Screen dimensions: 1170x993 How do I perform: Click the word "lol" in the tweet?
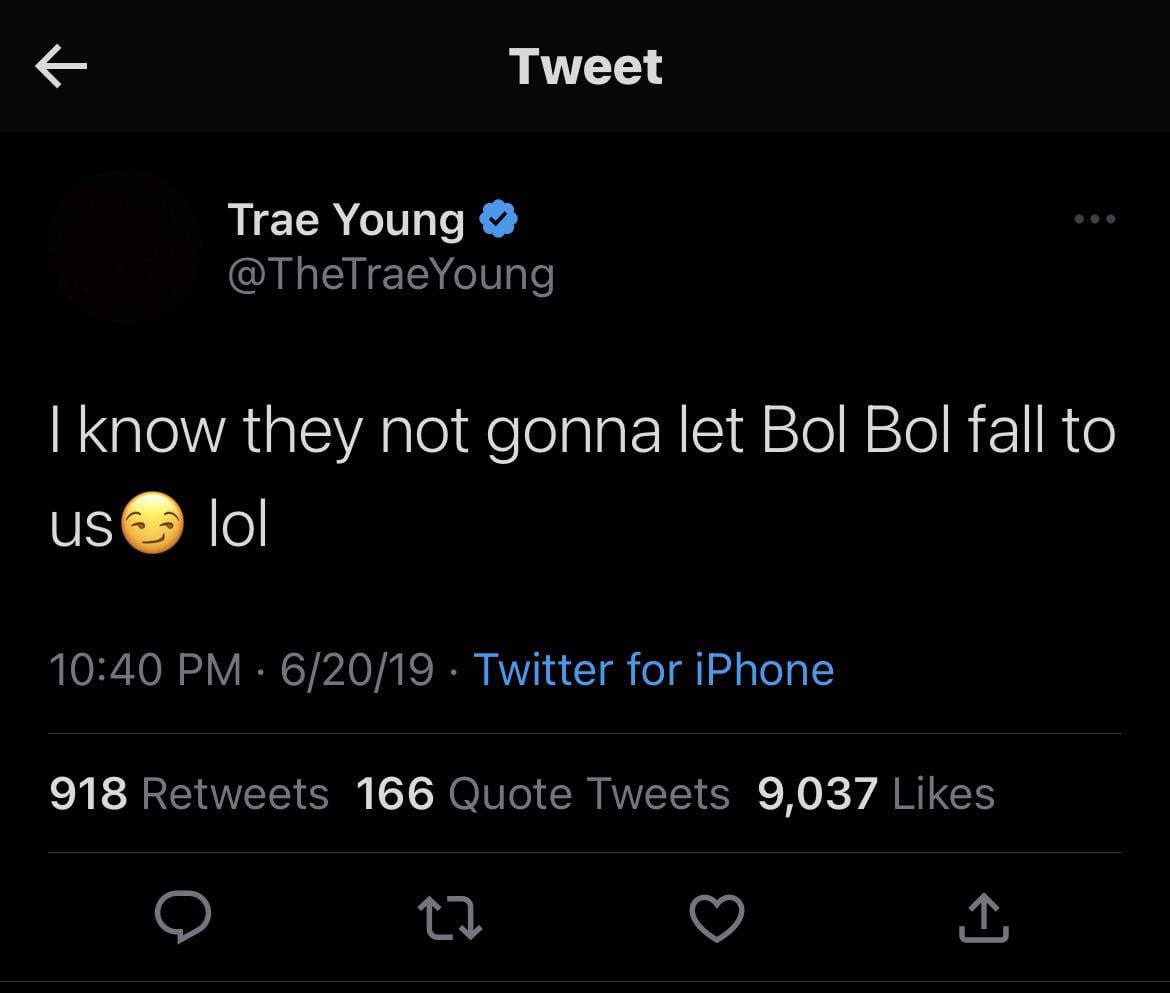tap(238, 525)
